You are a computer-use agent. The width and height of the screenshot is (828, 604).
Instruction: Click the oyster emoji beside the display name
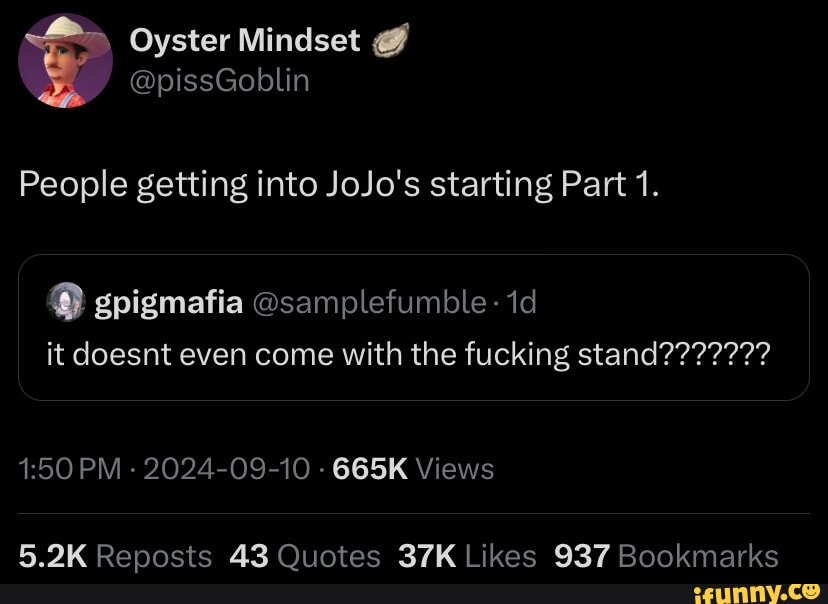pos(386,41)
